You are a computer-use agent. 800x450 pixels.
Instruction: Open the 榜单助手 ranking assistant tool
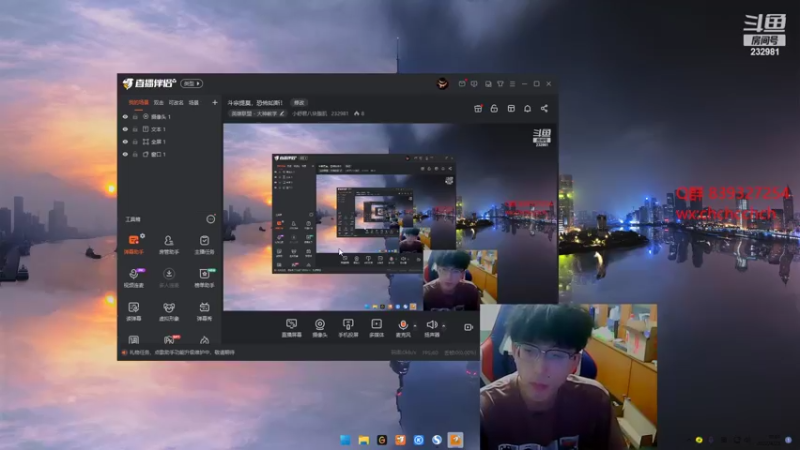pyautogui.click(x=204, y=278)
